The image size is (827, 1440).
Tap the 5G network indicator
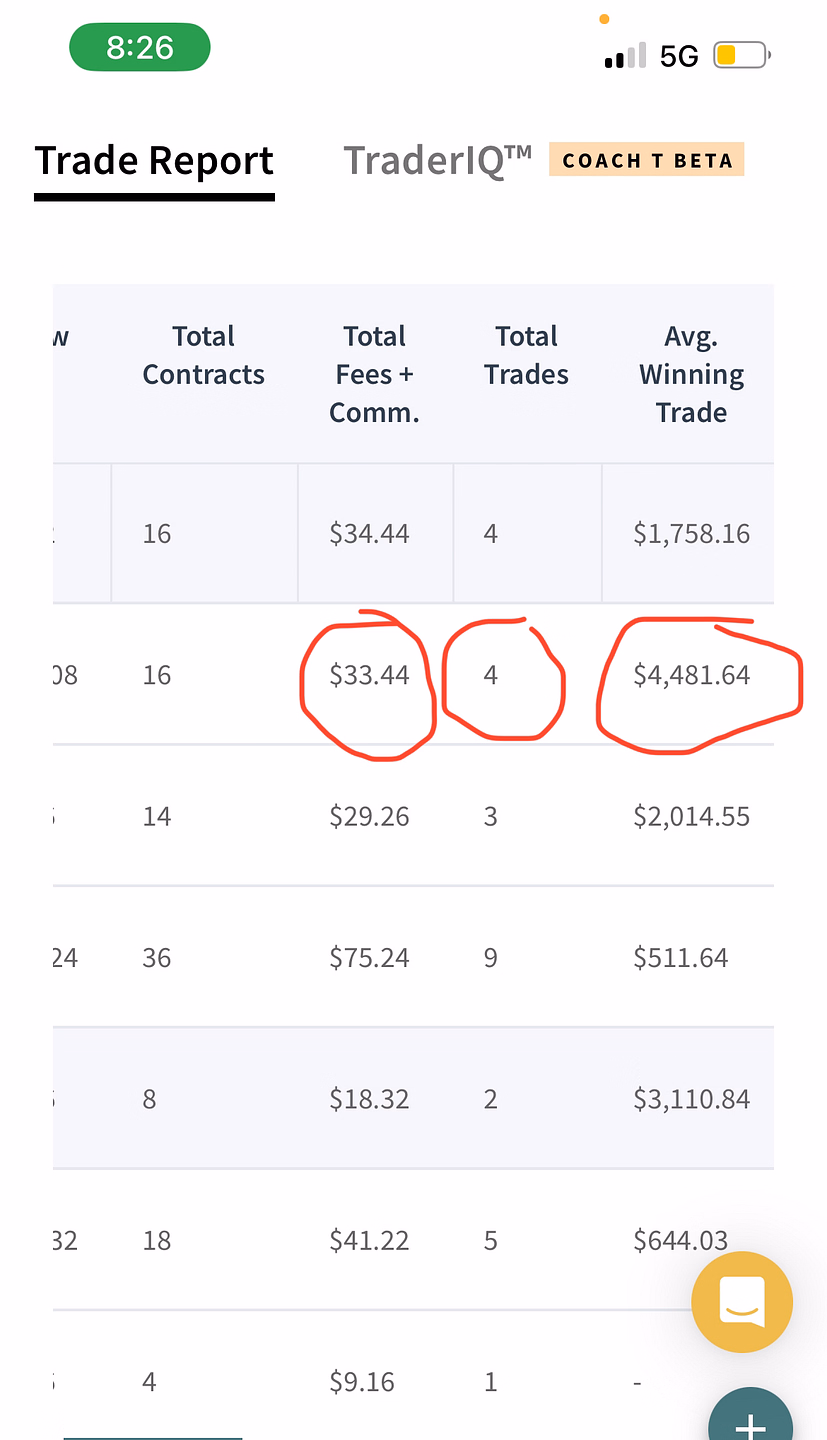click(x=679, y=56)
